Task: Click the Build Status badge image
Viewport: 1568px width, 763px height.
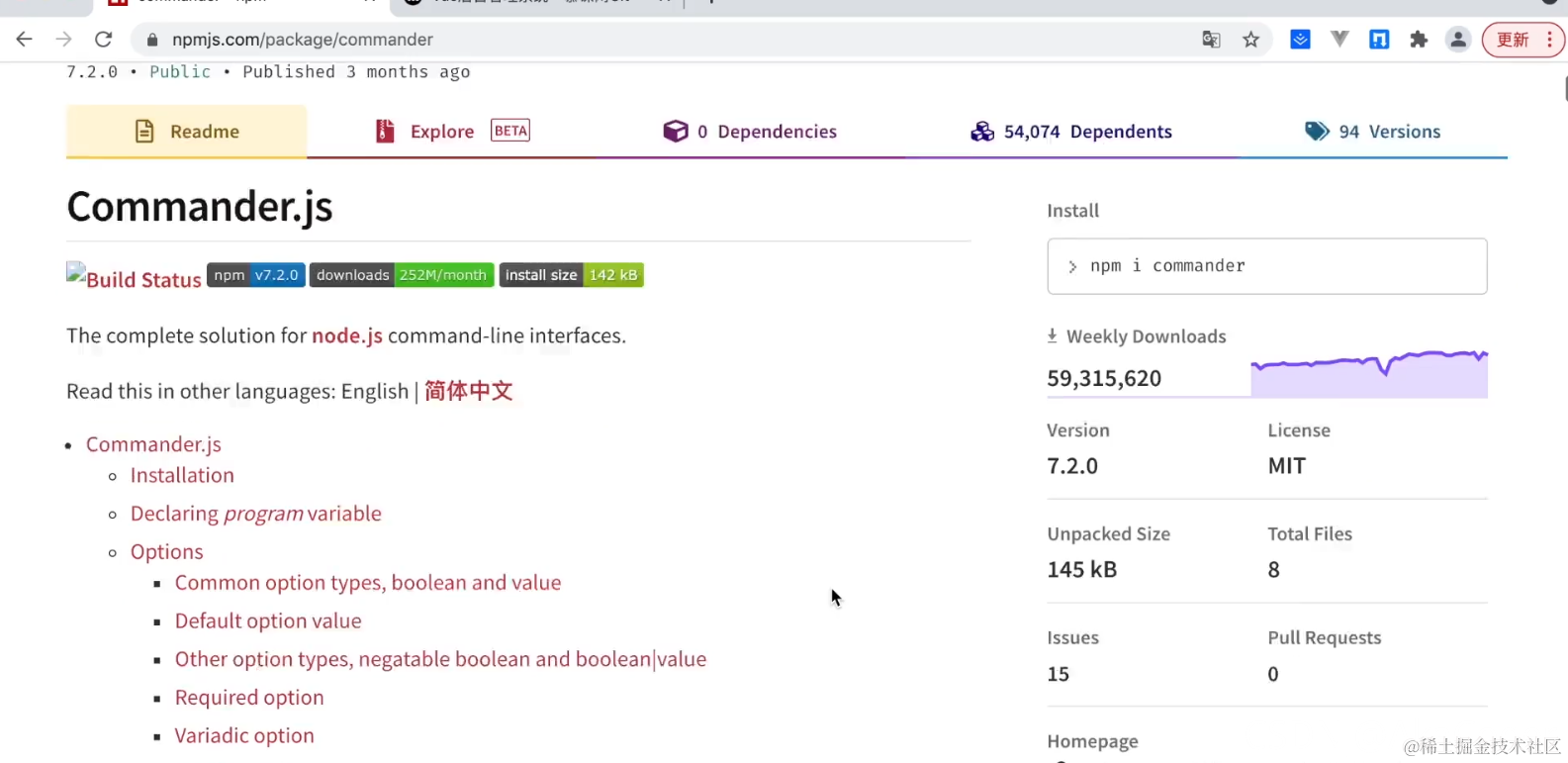Action: 134,276
